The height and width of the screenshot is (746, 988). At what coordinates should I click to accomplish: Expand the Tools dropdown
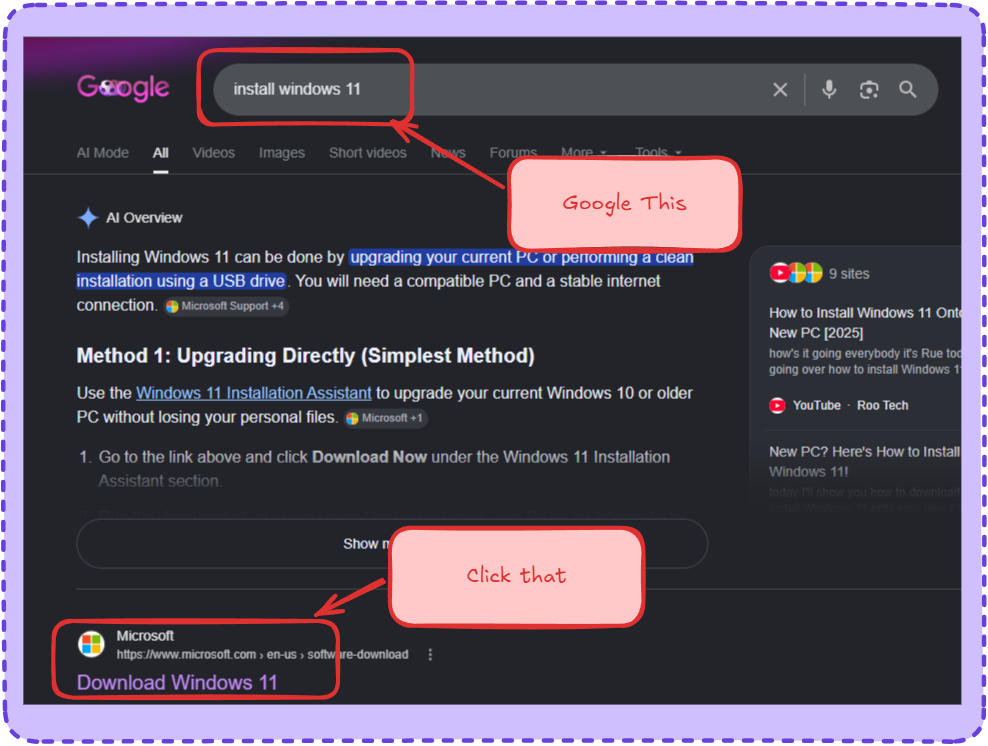658,152
